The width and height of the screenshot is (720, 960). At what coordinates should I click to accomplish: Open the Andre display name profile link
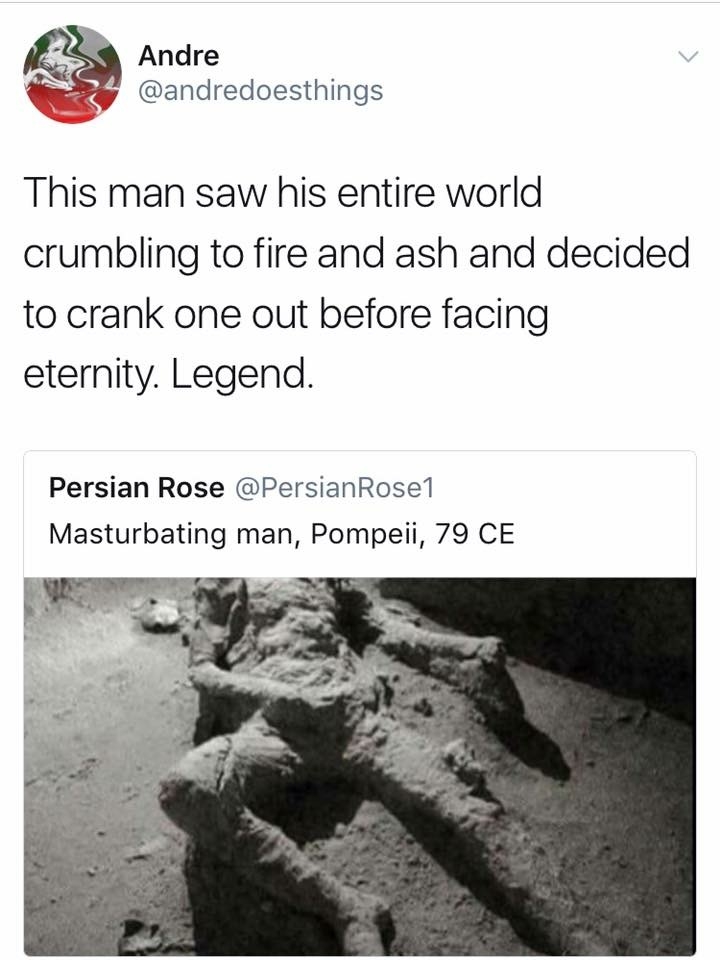point(178,56)
